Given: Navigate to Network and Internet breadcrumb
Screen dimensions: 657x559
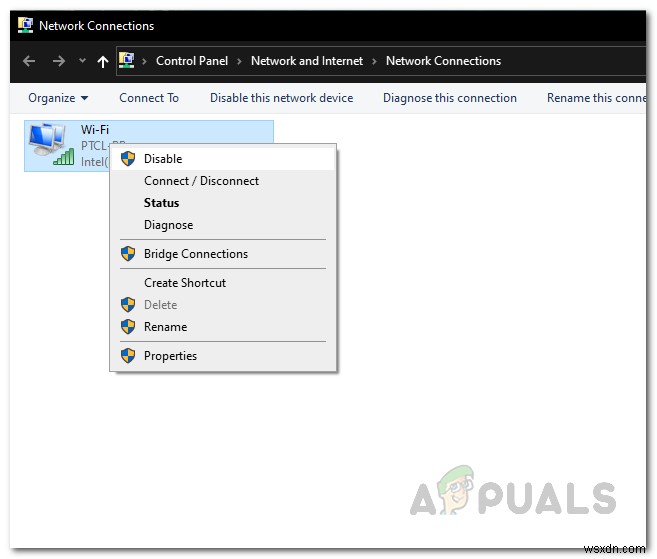Looking at the screenshot, I should click(307, 61).
